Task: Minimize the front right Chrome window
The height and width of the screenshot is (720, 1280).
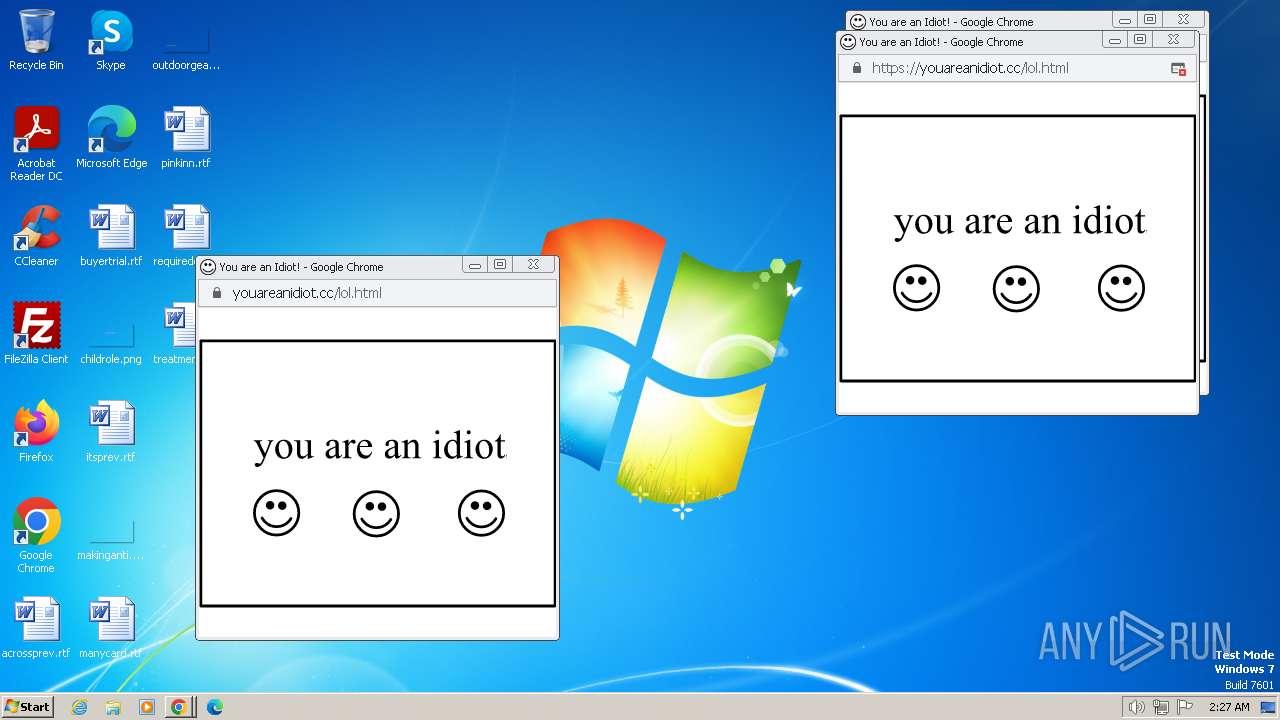Action: click(x=1115, y=40)
